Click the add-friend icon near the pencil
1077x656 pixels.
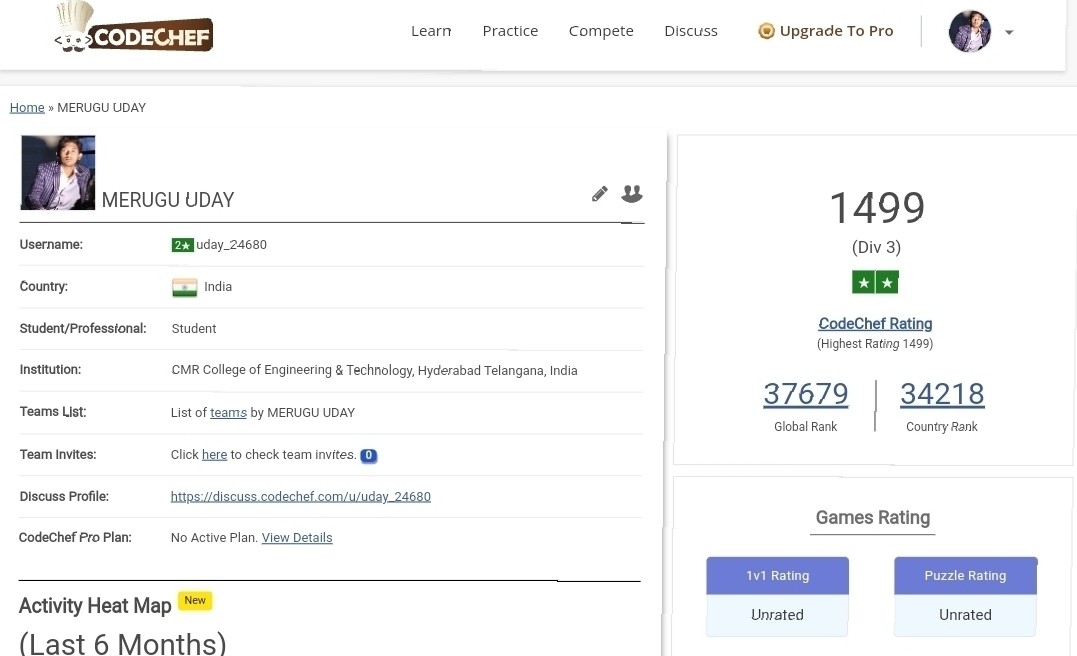click(631, 194)
